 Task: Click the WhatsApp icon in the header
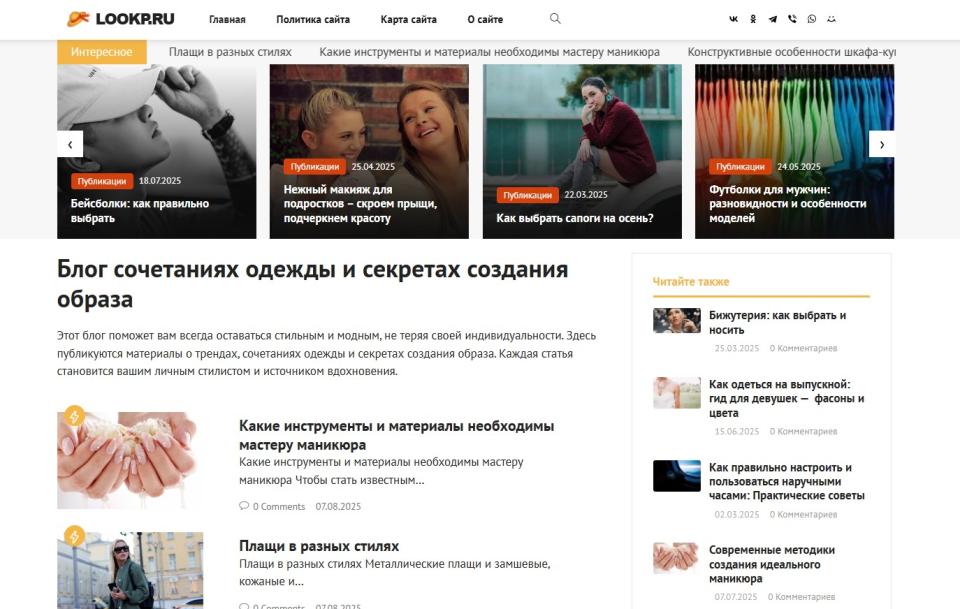(x=811, y=18)
